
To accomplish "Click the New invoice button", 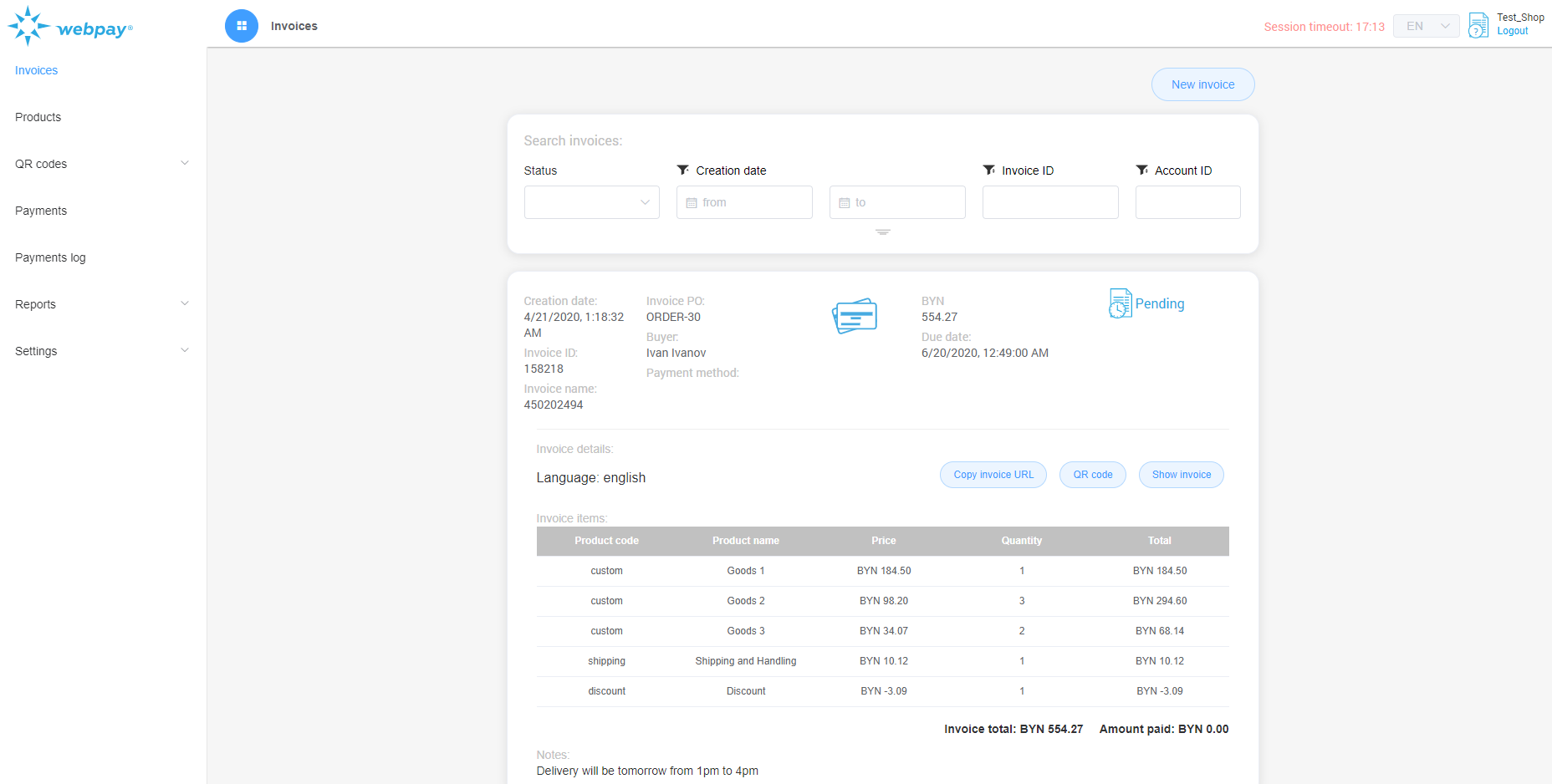I will coord(1202,84).
